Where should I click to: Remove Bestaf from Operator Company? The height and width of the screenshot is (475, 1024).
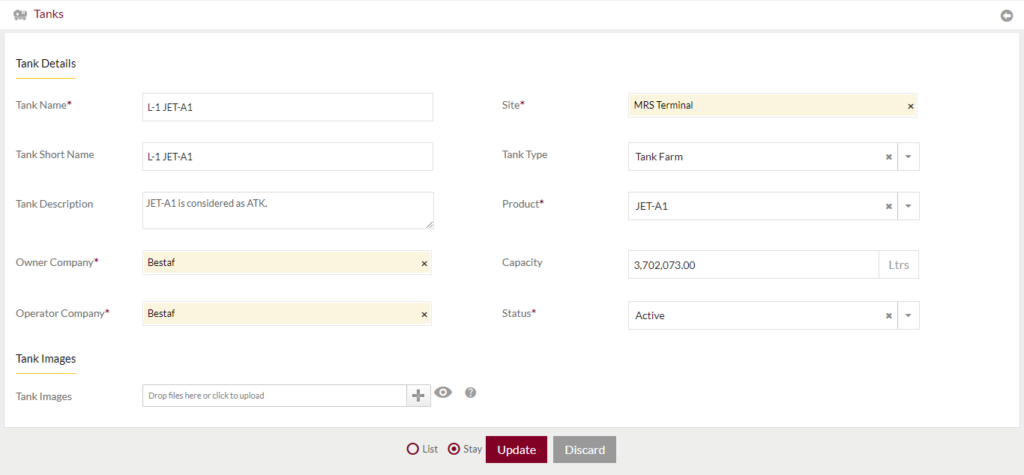pyautogui.click(x=424, y=315)
